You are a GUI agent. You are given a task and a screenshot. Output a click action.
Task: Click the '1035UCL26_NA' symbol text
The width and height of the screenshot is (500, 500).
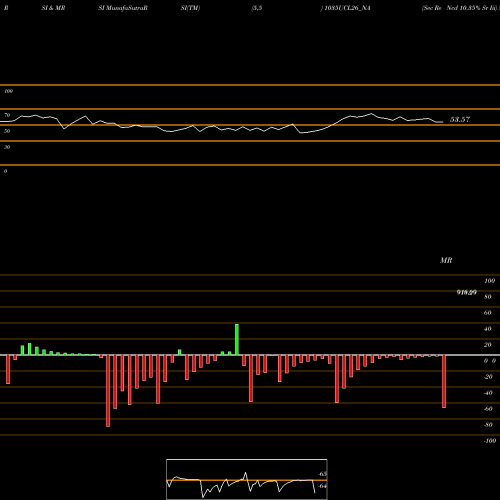pyautogui.click(x=347, y=8)
